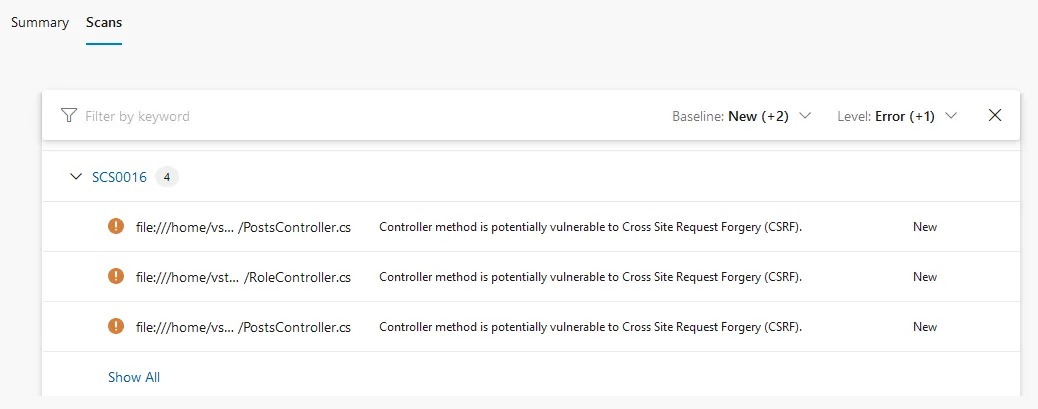This screenshot has height=409, width=1038.
Task: Open the first PostsController.cs file path
Action: tap(243, 227)
